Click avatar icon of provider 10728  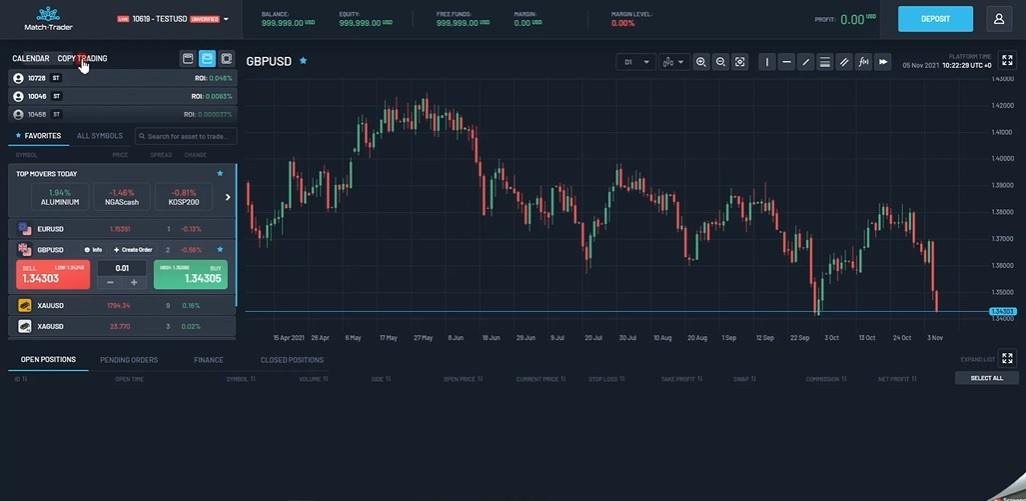coord(18,78)
